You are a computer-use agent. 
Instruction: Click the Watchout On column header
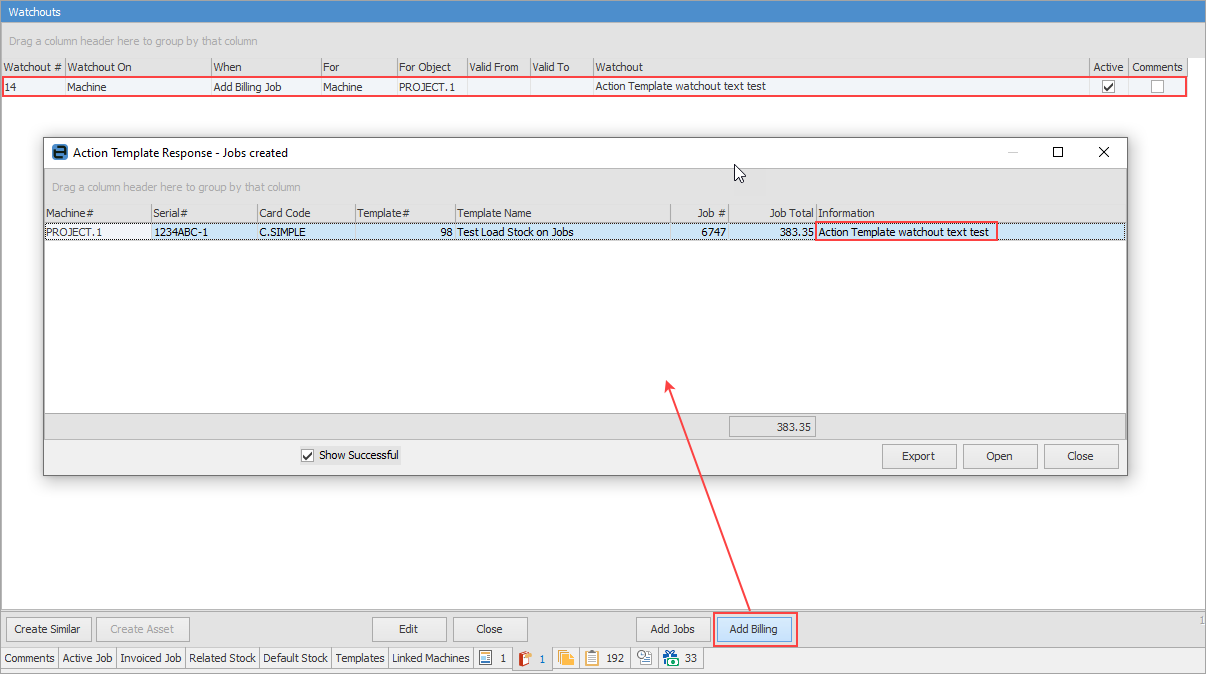pos(137,67)
